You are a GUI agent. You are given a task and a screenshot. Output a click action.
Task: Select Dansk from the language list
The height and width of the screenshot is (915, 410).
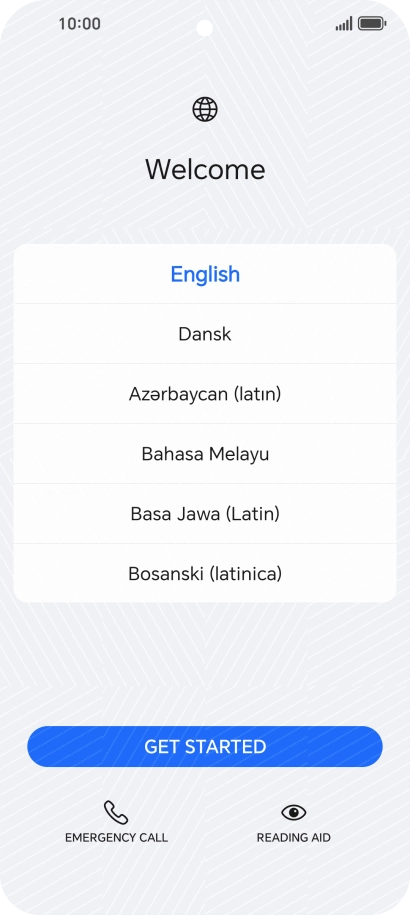(205, 334)
